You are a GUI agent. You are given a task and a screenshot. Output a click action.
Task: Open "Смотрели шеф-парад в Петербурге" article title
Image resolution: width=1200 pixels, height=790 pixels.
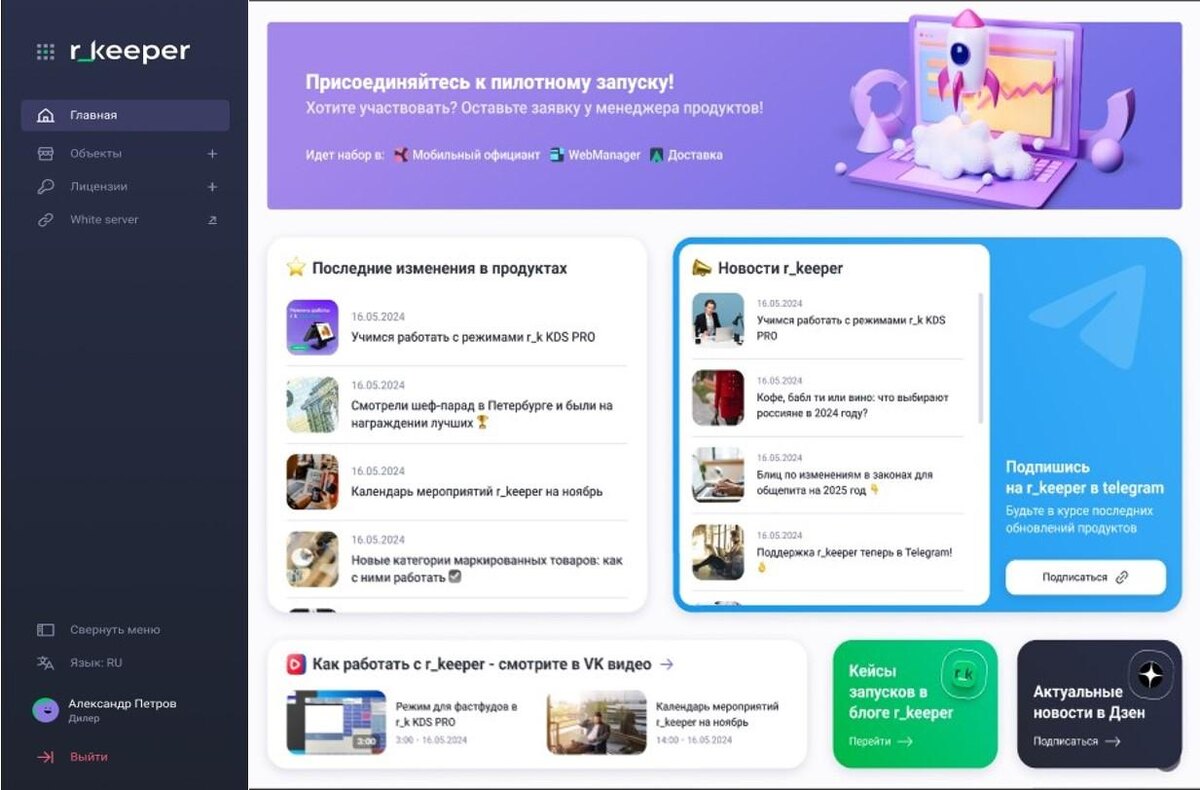pos(482,414)
